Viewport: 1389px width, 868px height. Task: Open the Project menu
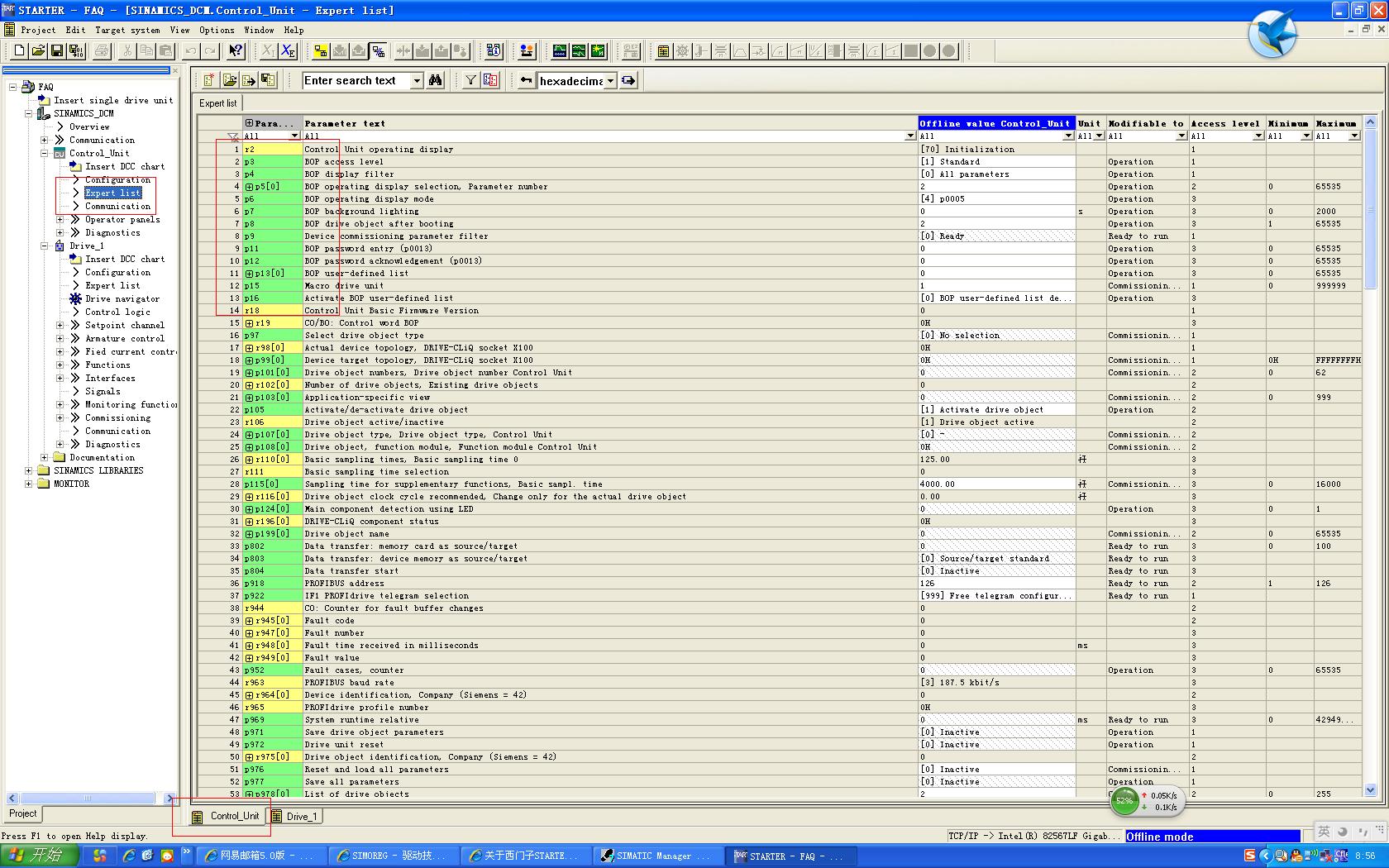pyautogui.click(x=38, y=30)
